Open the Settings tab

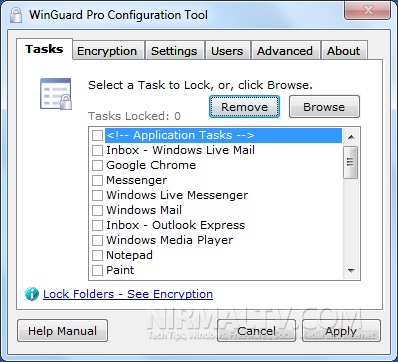click(x=174, y=51)
